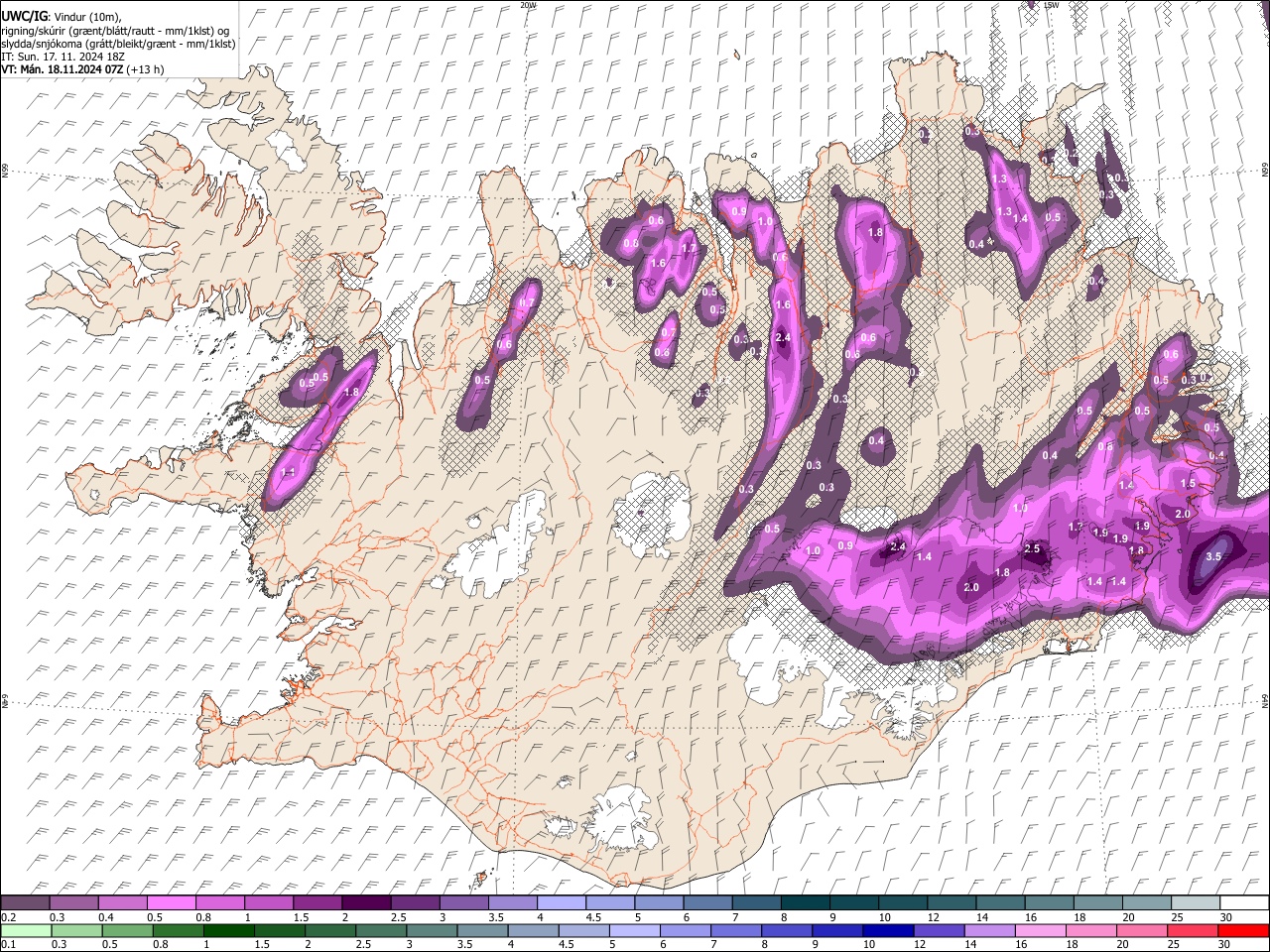Select the light gray 25–30 swatch in the purple legend row
This screenshot has height=952, width=1270.
click(x=1197, y=903)
